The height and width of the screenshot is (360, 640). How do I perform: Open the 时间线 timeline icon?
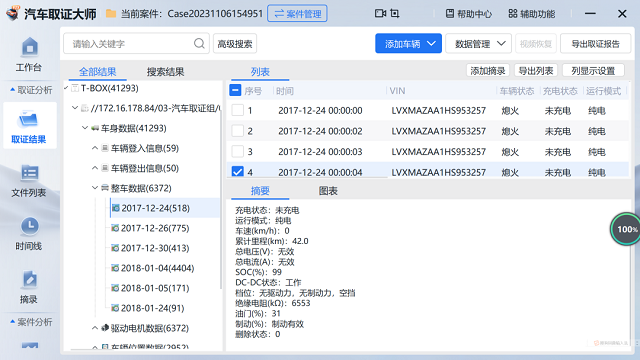tap(29, 226)
